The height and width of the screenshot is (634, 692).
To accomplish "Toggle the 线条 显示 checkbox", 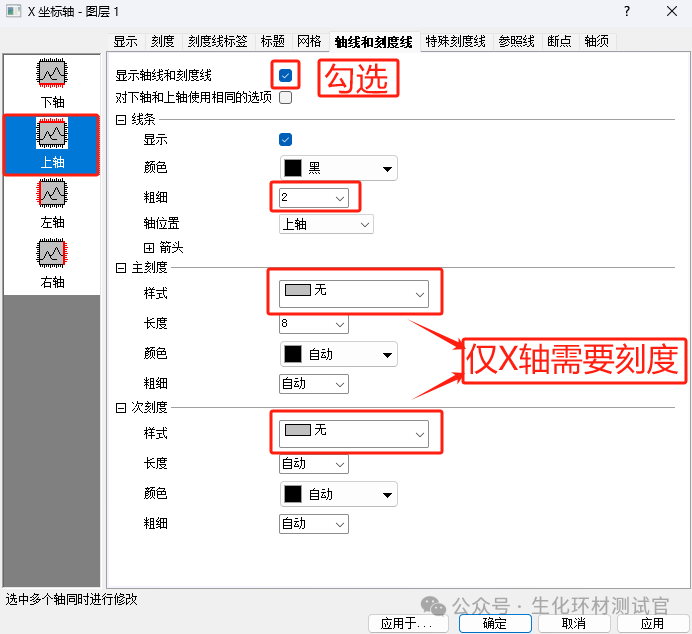I will 286,140.
